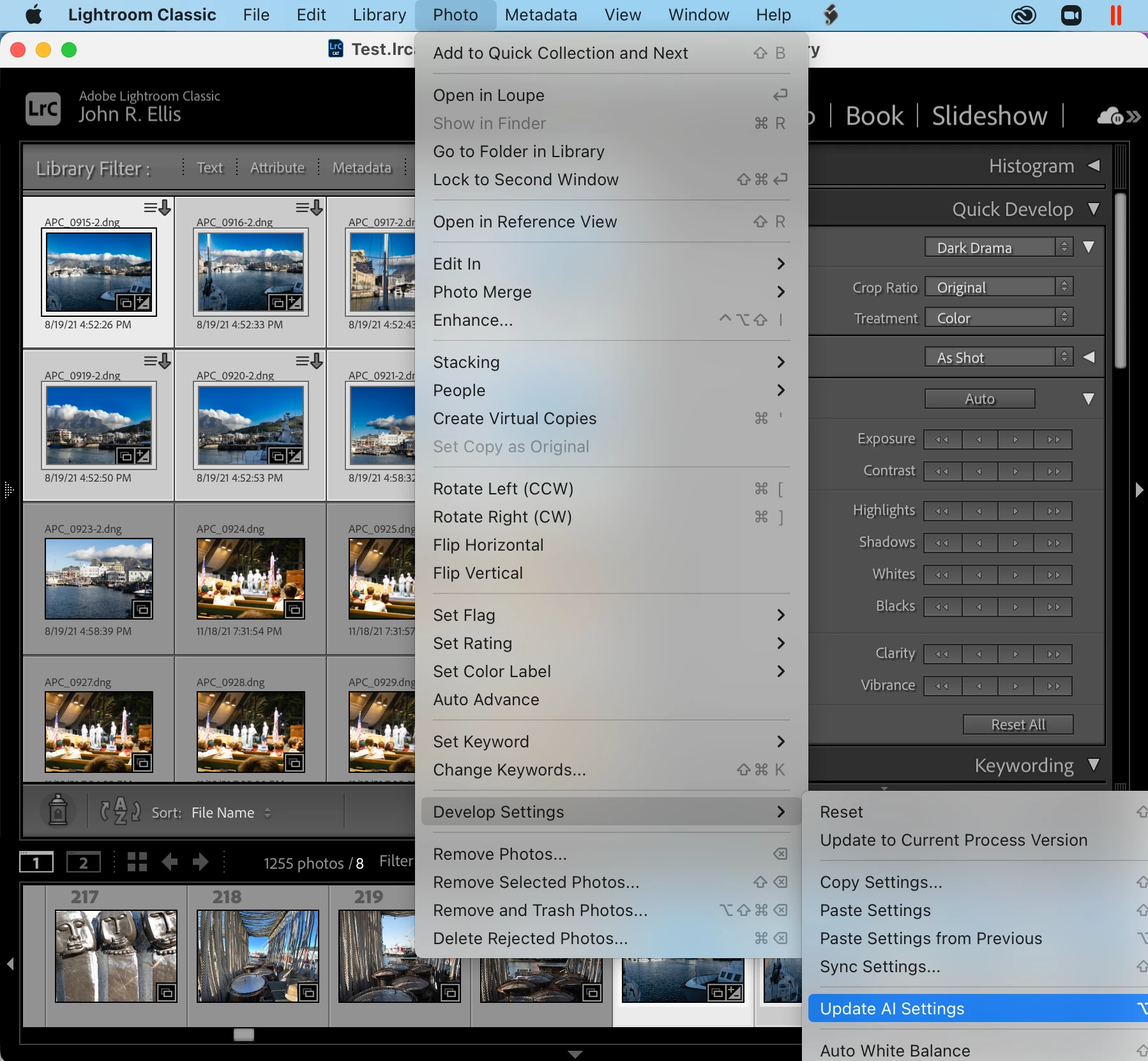
Task: Click the red pause icon in menu bar
Action: pyautogui.click(x=1116, y=15)
